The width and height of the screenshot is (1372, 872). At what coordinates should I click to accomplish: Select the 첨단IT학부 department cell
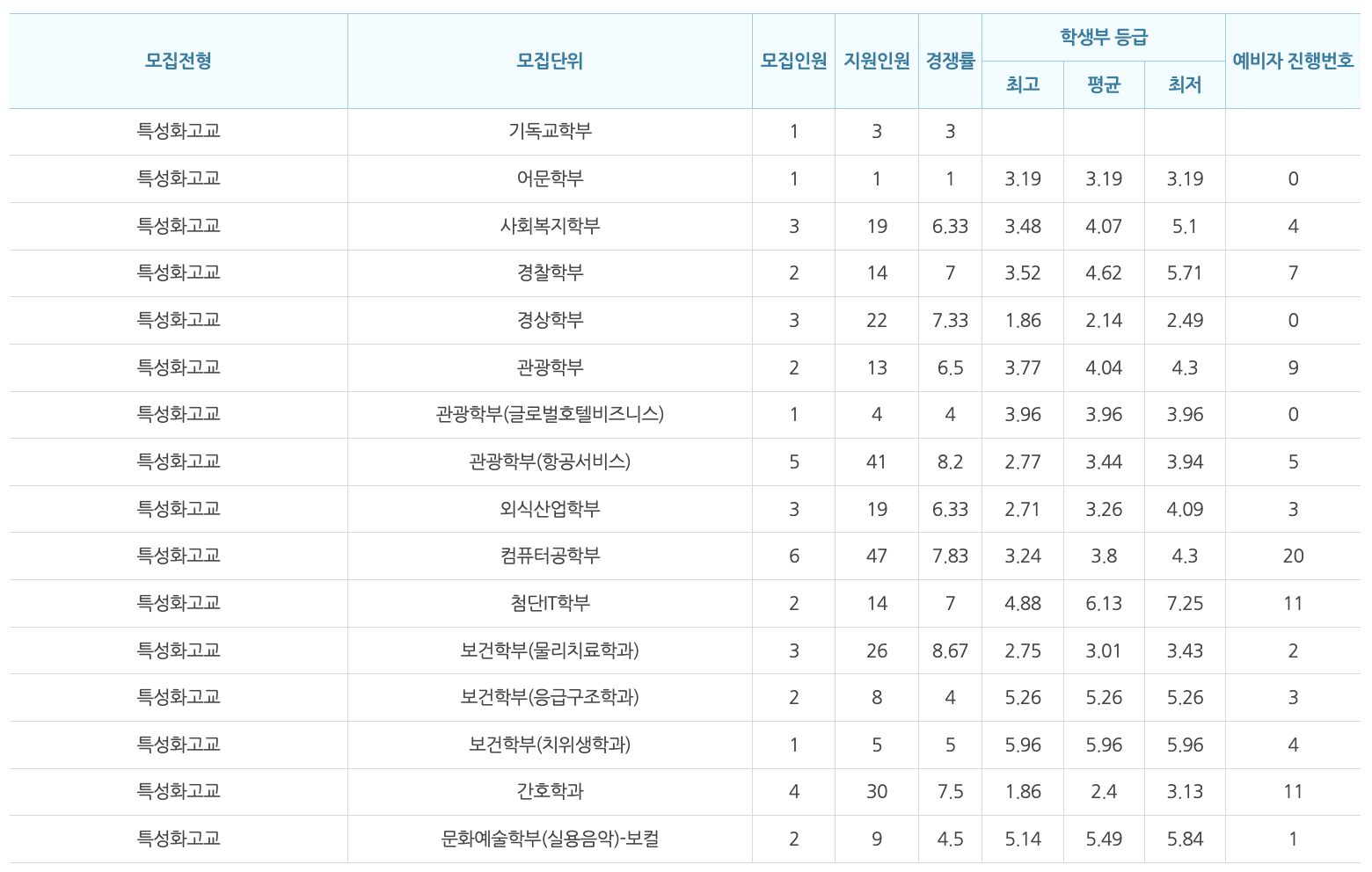pos(550,603)
